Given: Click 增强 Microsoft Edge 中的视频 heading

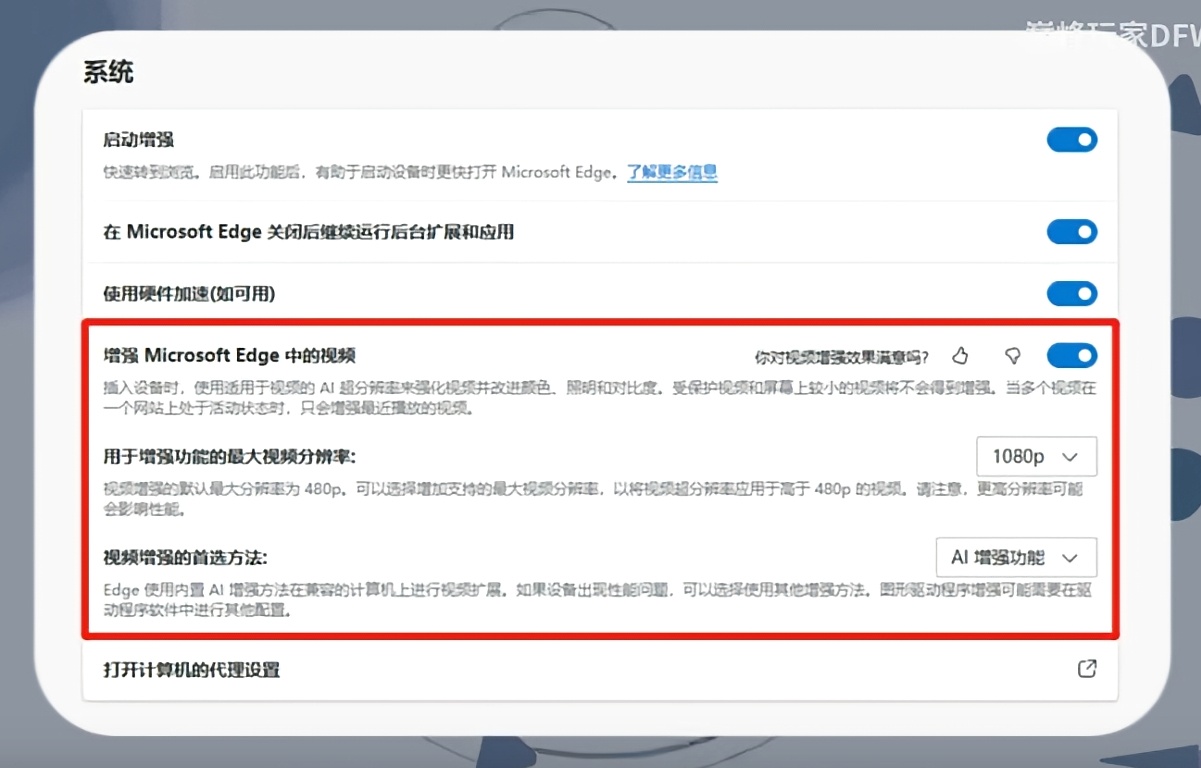Looking at the screenshot, I should 230,355.
